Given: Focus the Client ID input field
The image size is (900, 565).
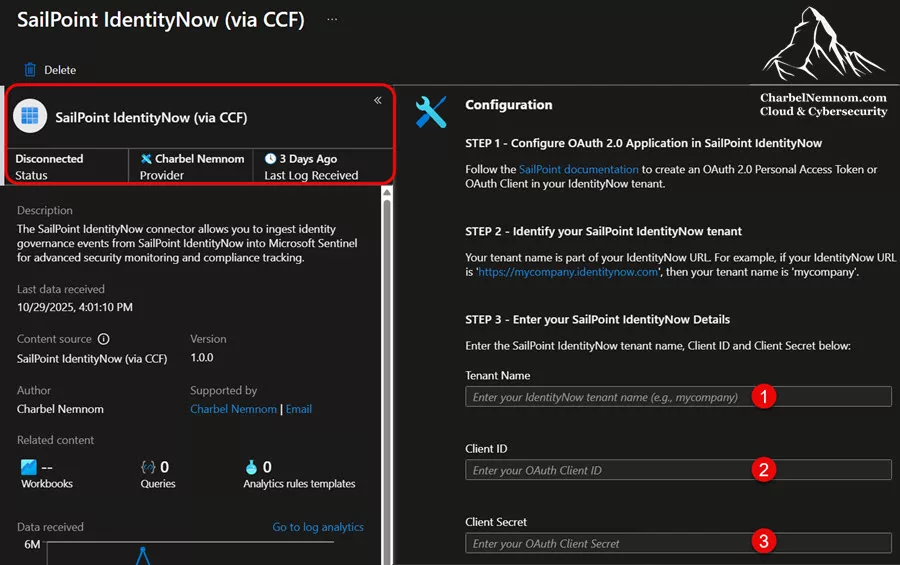Looking at the screenshot, I should tap(678, 470).
